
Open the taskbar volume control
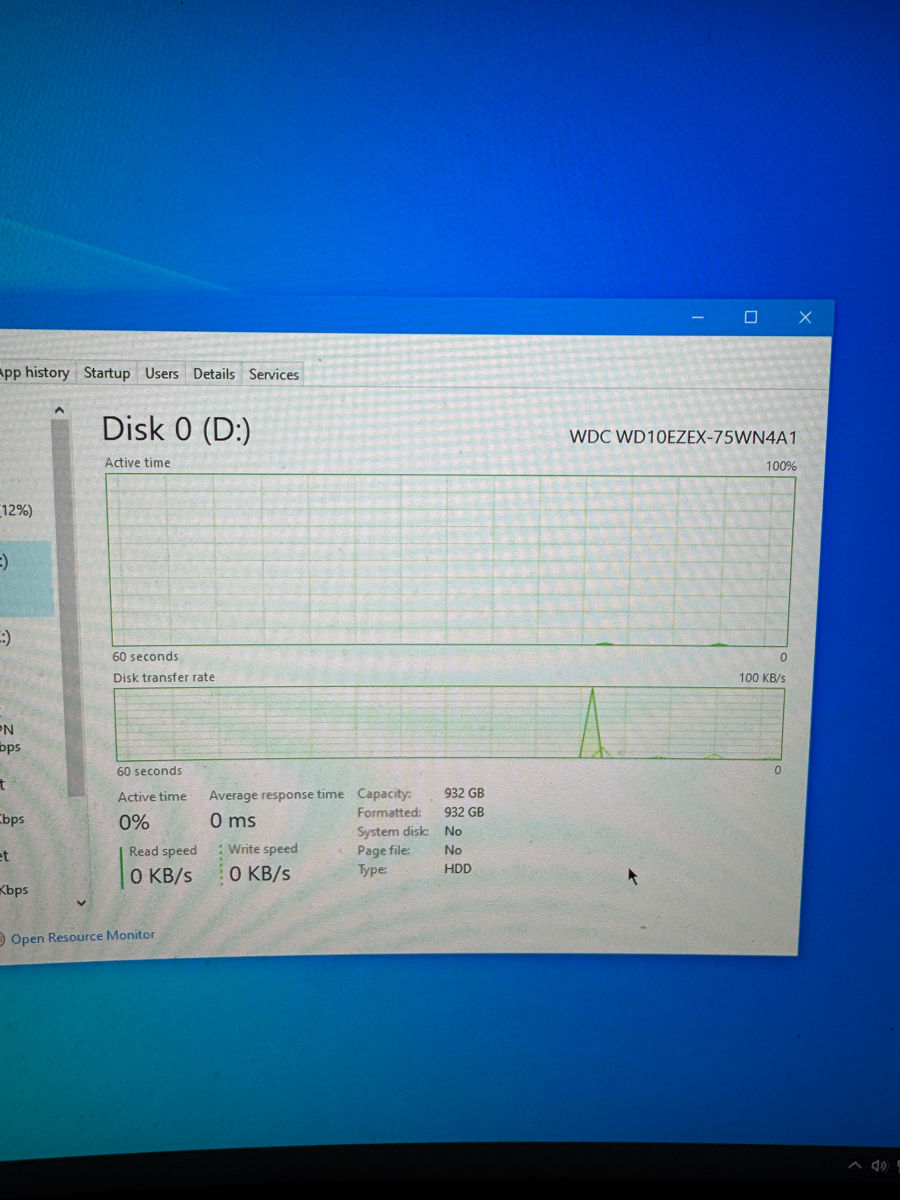point(880,1165)
